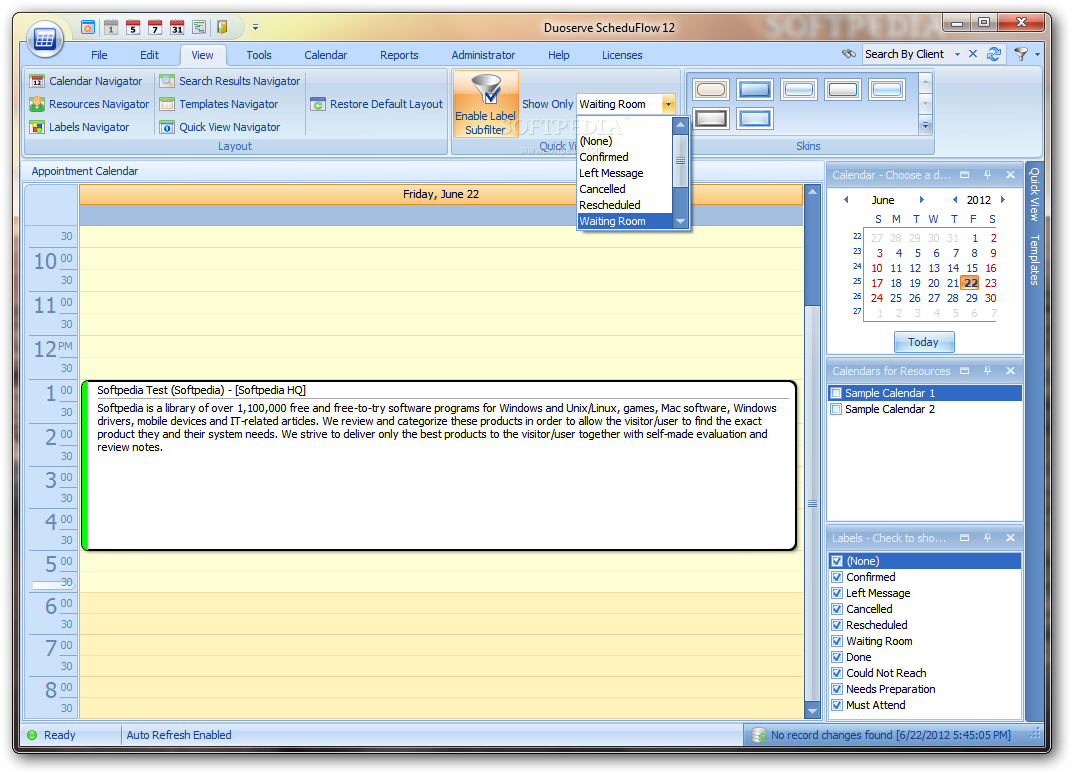This screenshot has width=1072, height=774.
Task: Open the Labels Navigator panel
Action: pos(79,127)
